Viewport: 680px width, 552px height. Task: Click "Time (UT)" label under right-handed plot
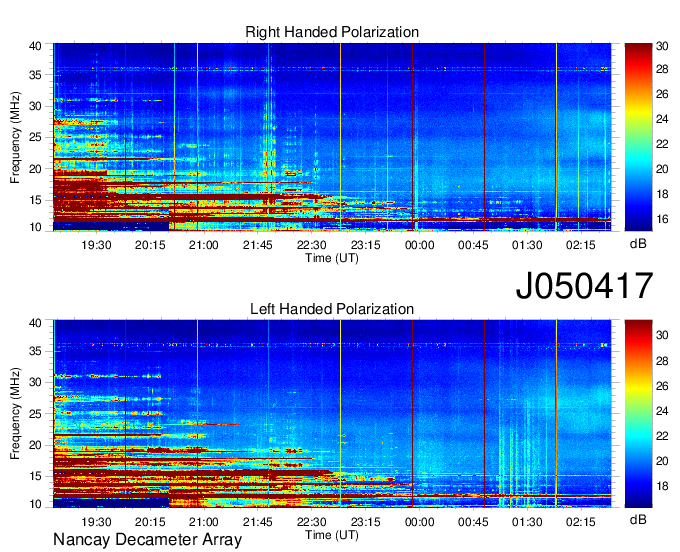pyautogui.click(x=332, y=258)
